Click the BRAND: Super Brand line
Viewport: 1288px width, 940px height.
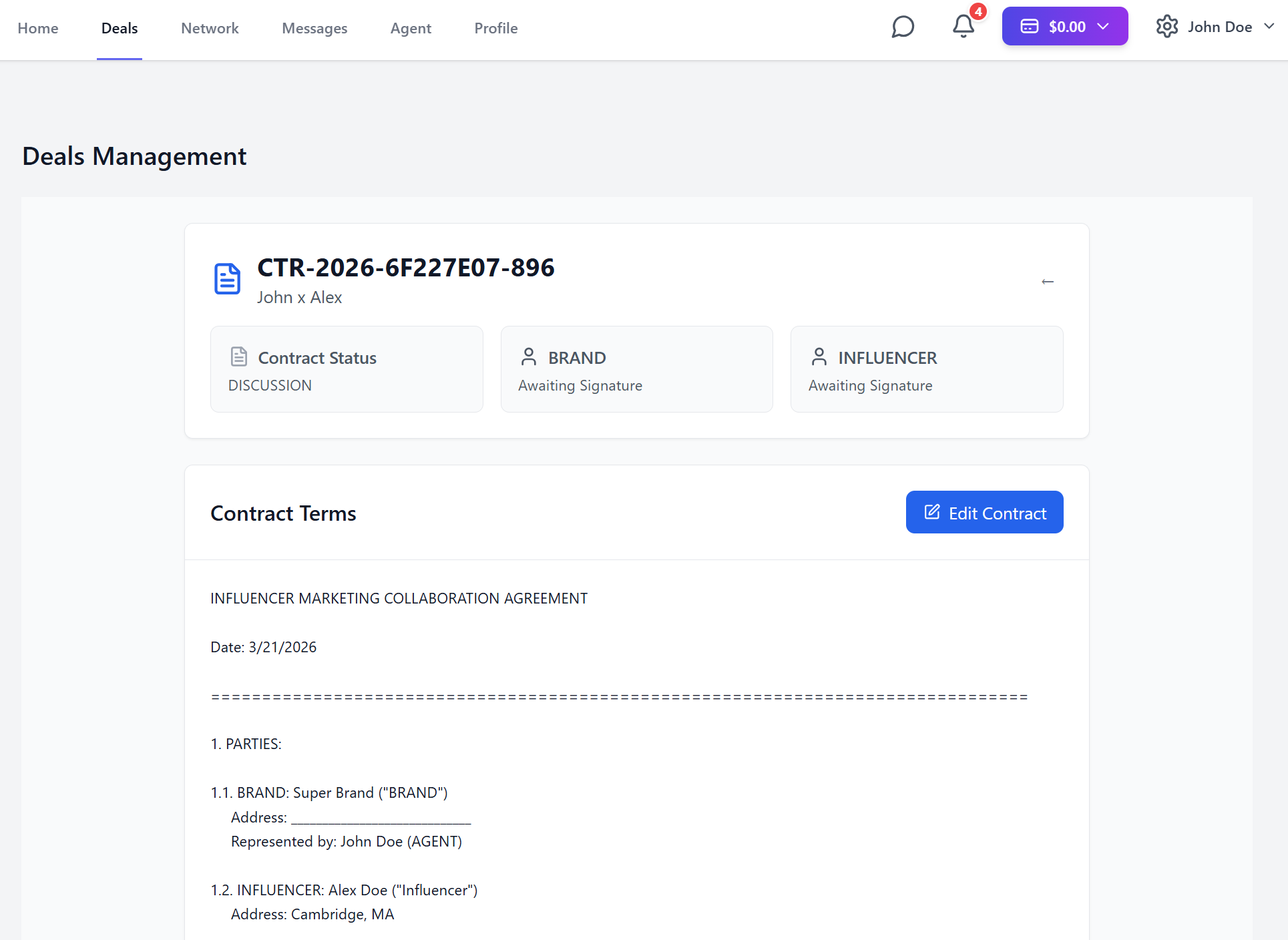[x=329, y=792]
